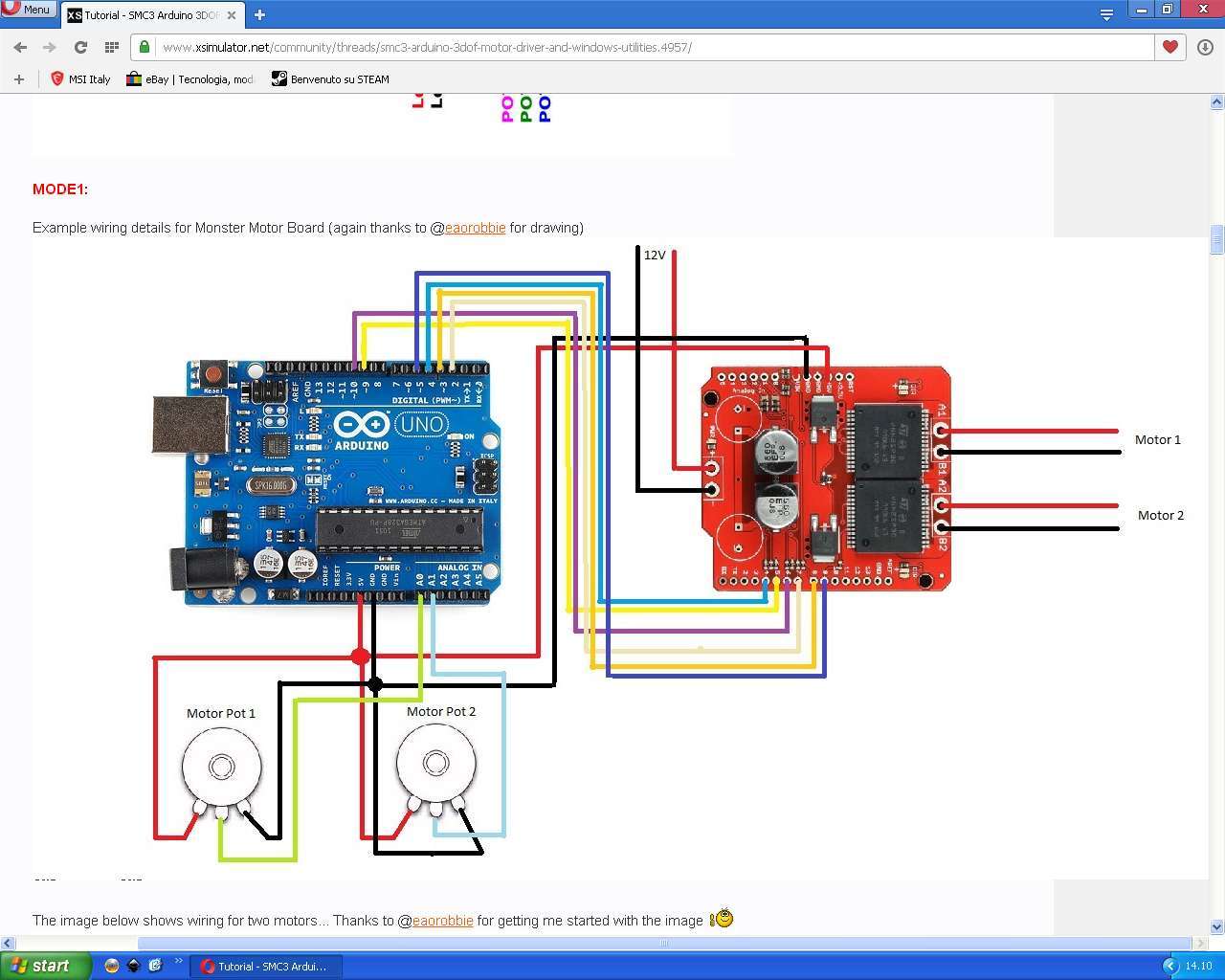This screenshot has height=980, width=1225.
Task: Open a new tab with plus button
Action: click(259, 15)
